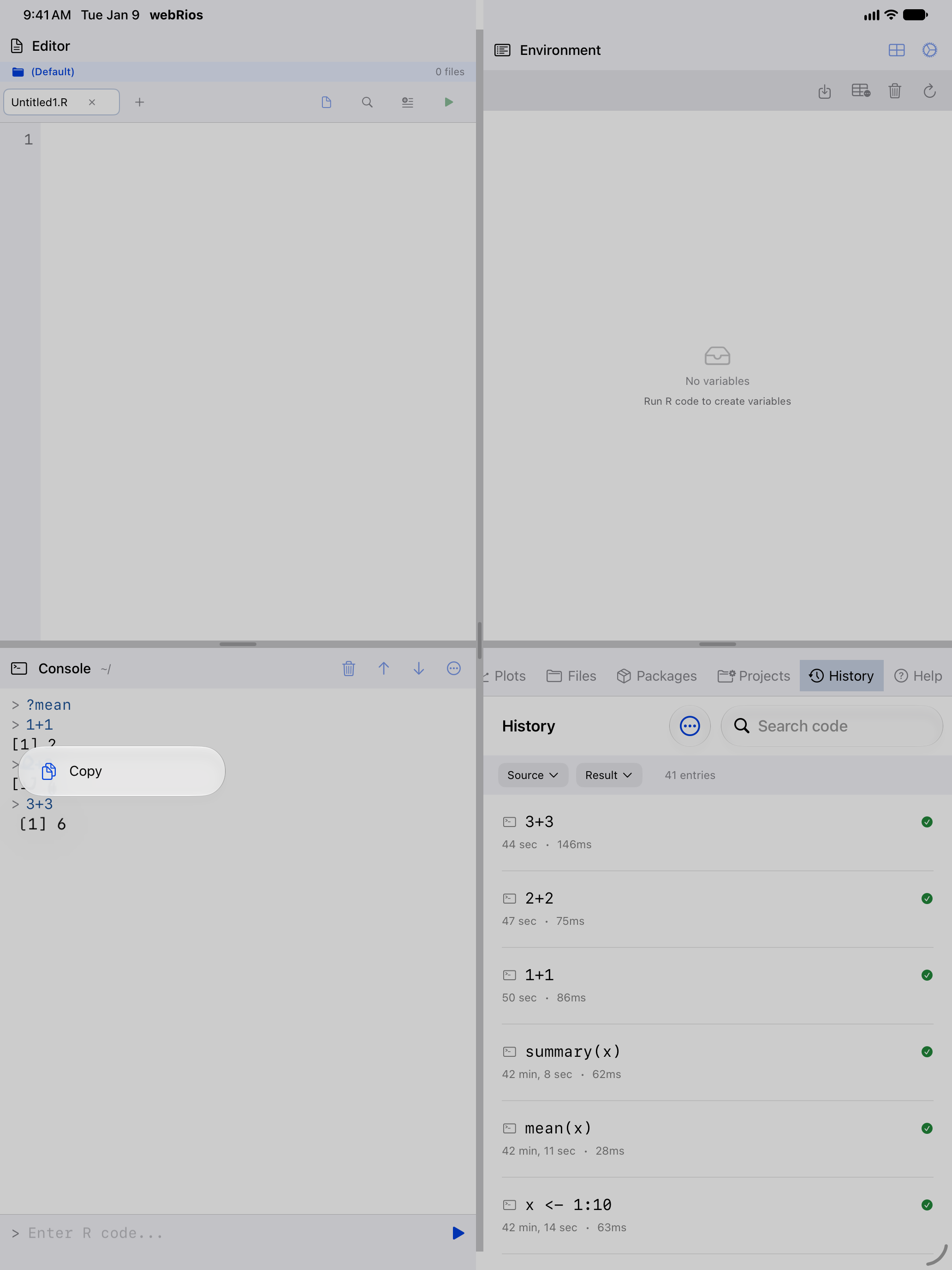Add a new editor tab with plus

tap(139, 102)
